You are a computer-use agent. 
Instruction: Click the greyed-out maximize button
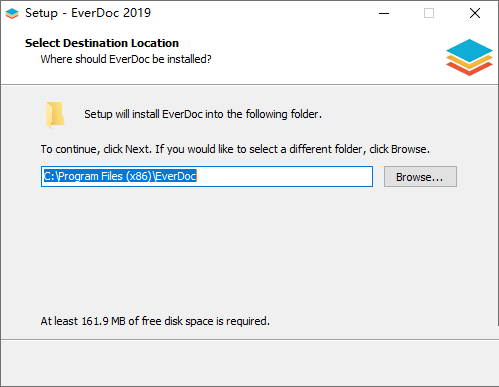[429, 13]
